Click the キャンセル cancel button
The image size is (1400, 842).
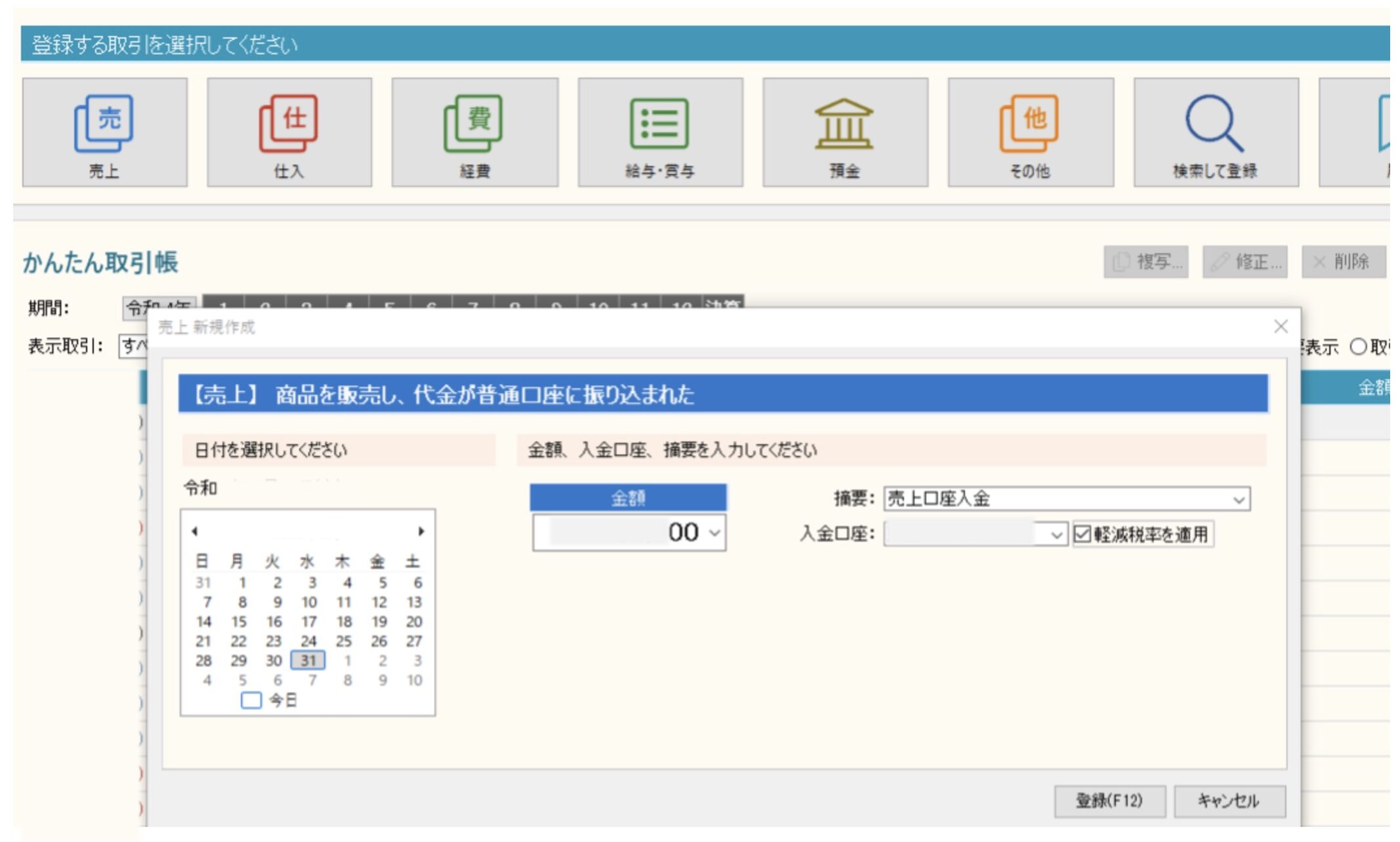[x=1229, y=801]
